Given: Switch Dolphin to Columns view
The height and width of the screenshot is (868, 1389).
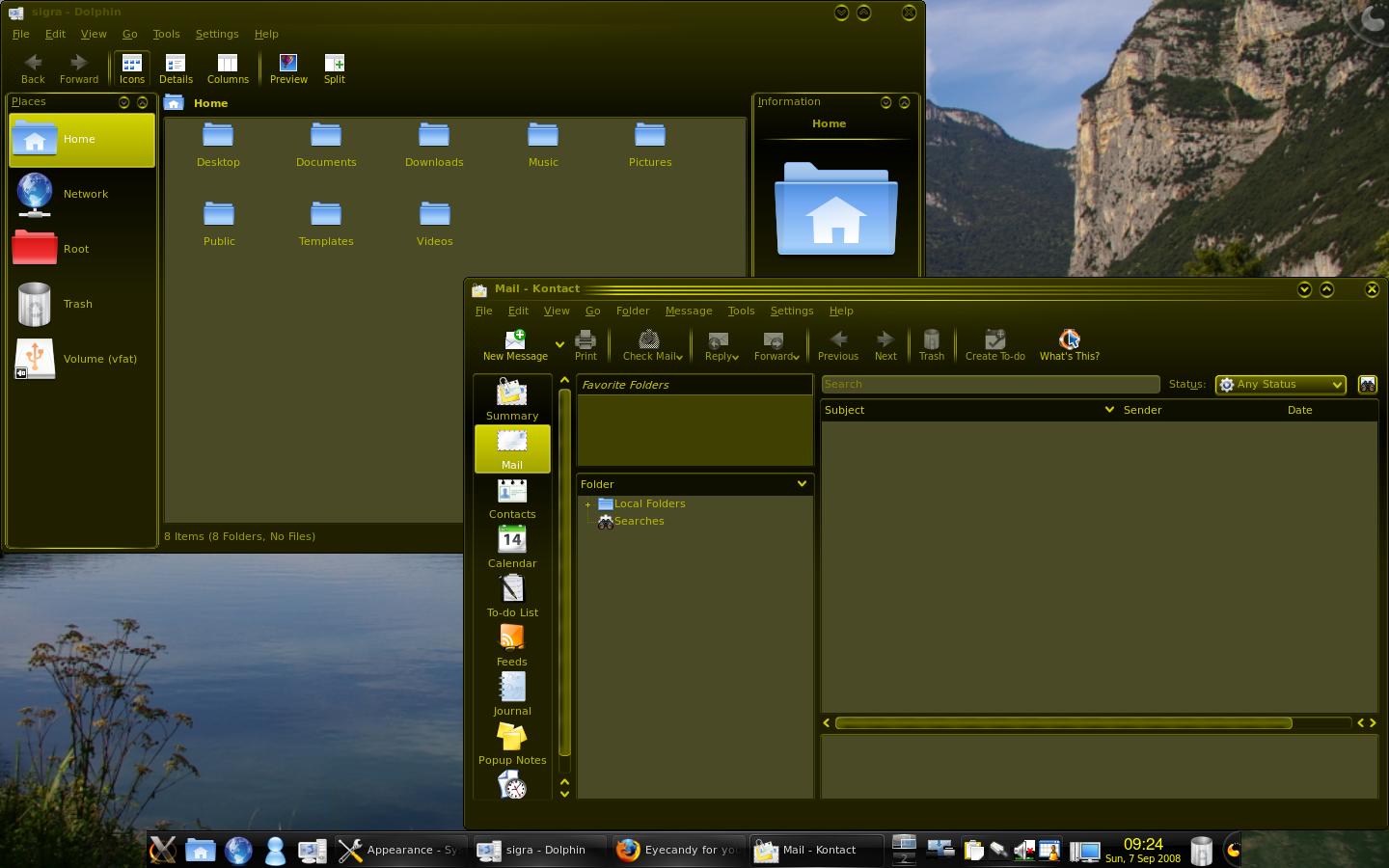Looking at the screenshot, I should [228, 69].
